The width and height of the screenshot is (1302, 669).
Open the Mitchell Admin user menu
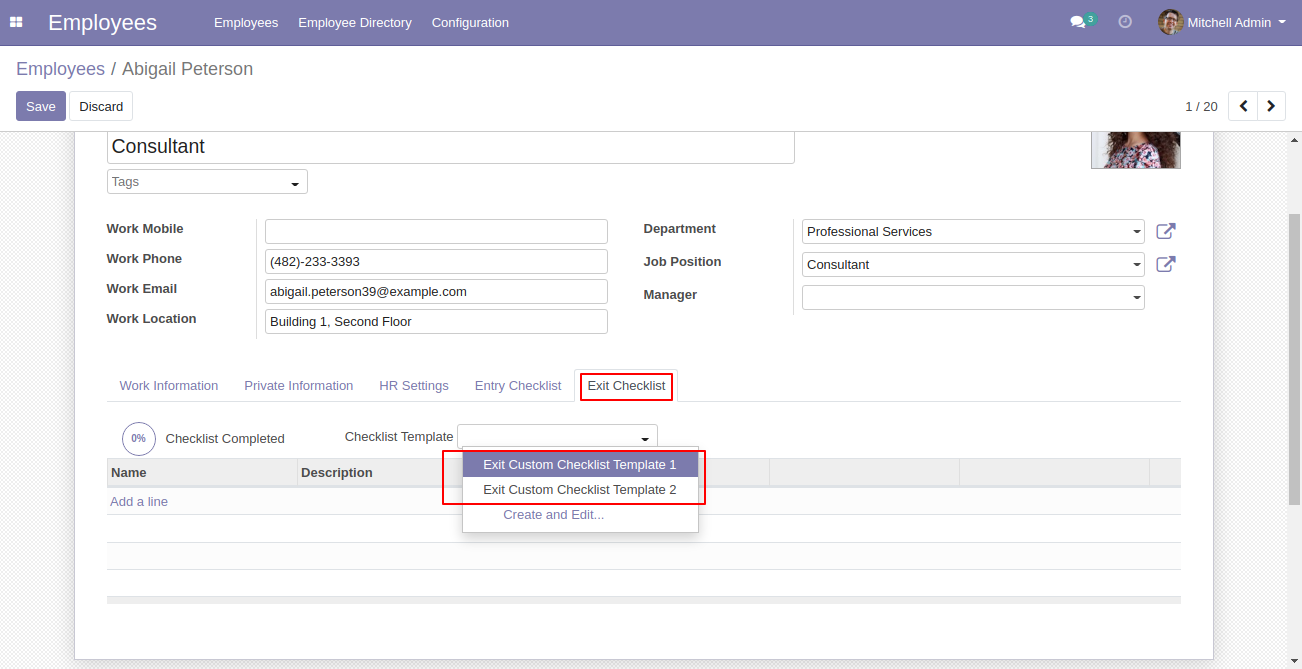(1222, 22)
